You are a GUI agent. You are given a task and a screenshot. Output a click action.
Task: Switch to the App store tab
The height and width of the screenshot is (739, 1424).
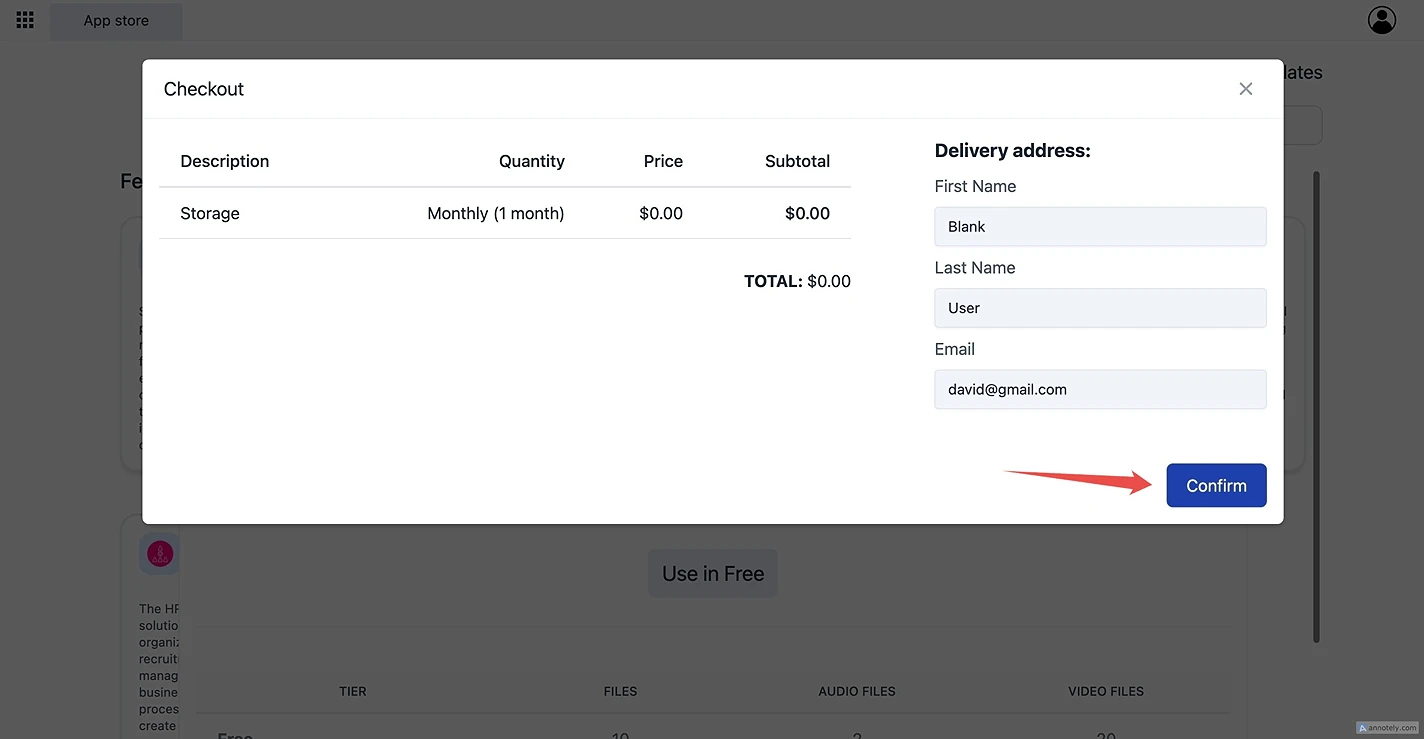pos(116,21)
